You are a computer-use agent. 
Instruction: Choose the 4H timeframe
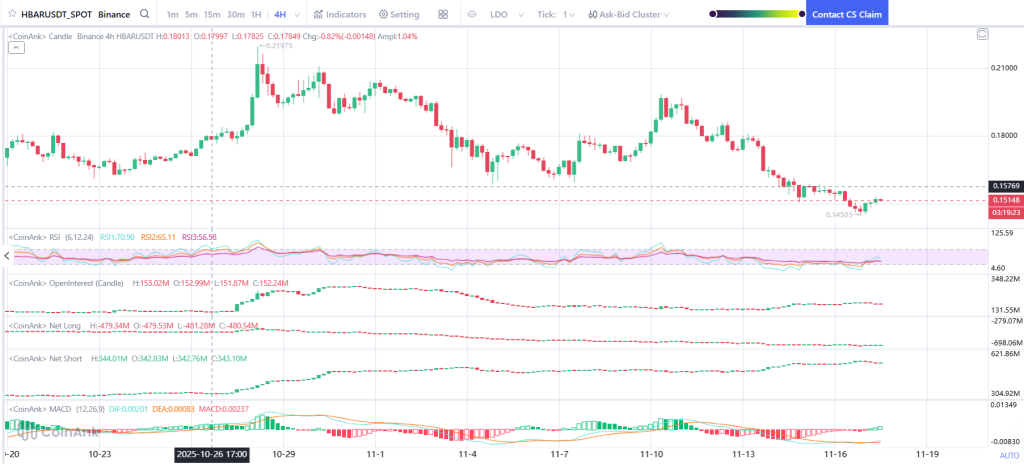point(280,14)
